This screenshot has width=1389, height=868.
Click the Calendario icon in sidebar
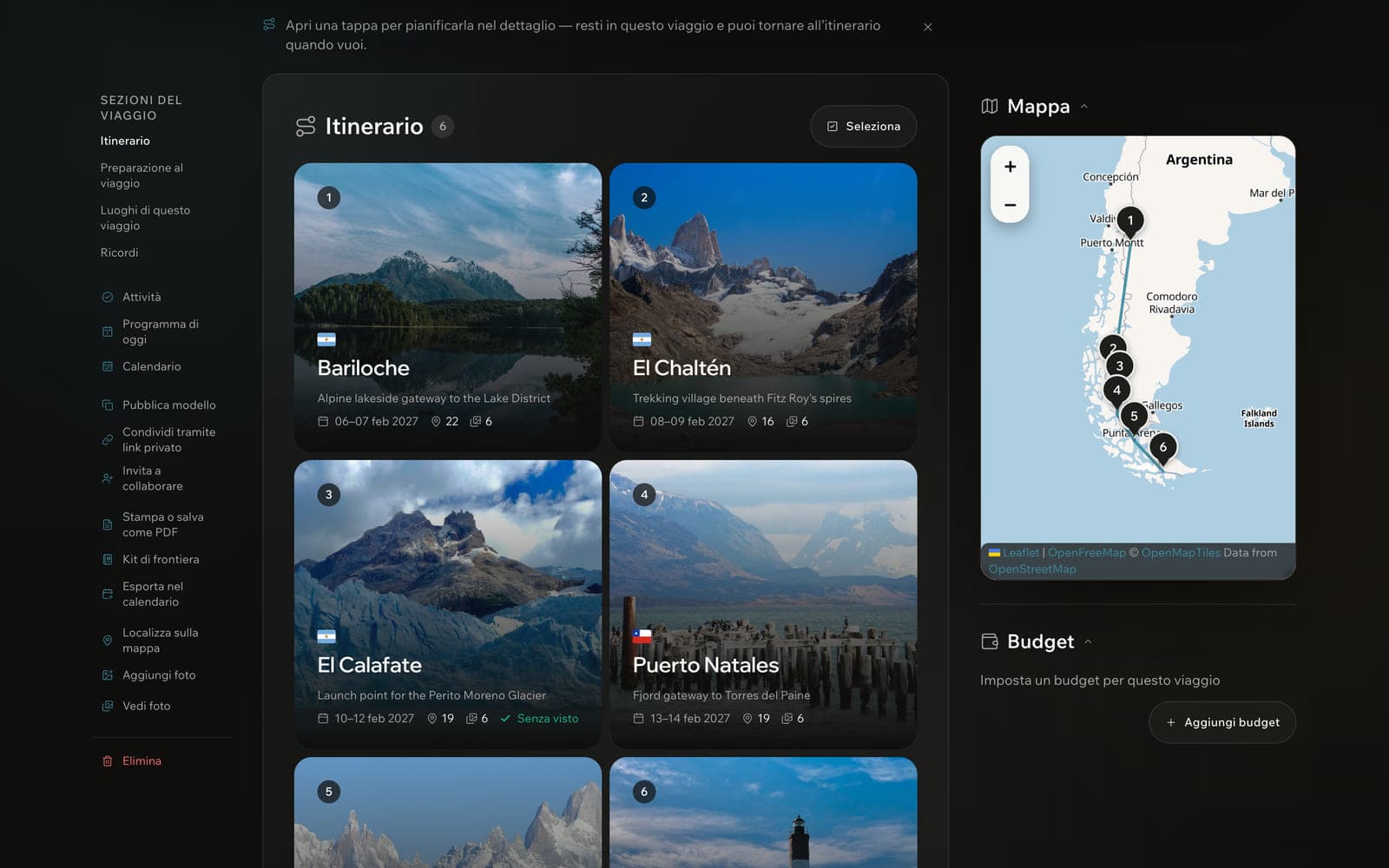tap(108, 366)
